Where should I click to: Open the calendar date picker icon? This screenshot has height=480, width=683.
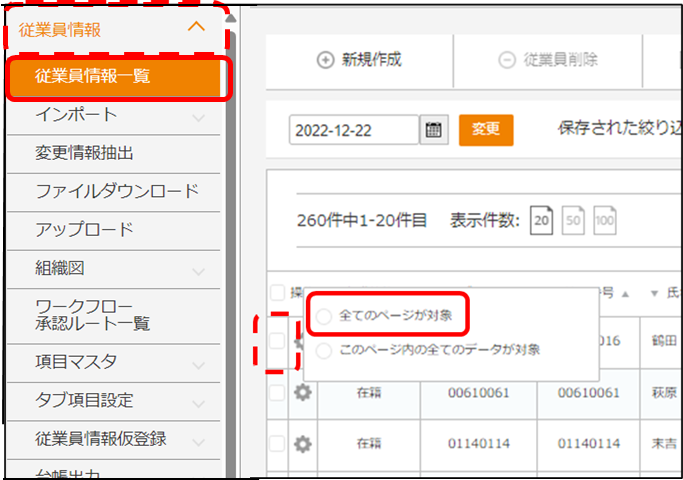pos(433,130)
